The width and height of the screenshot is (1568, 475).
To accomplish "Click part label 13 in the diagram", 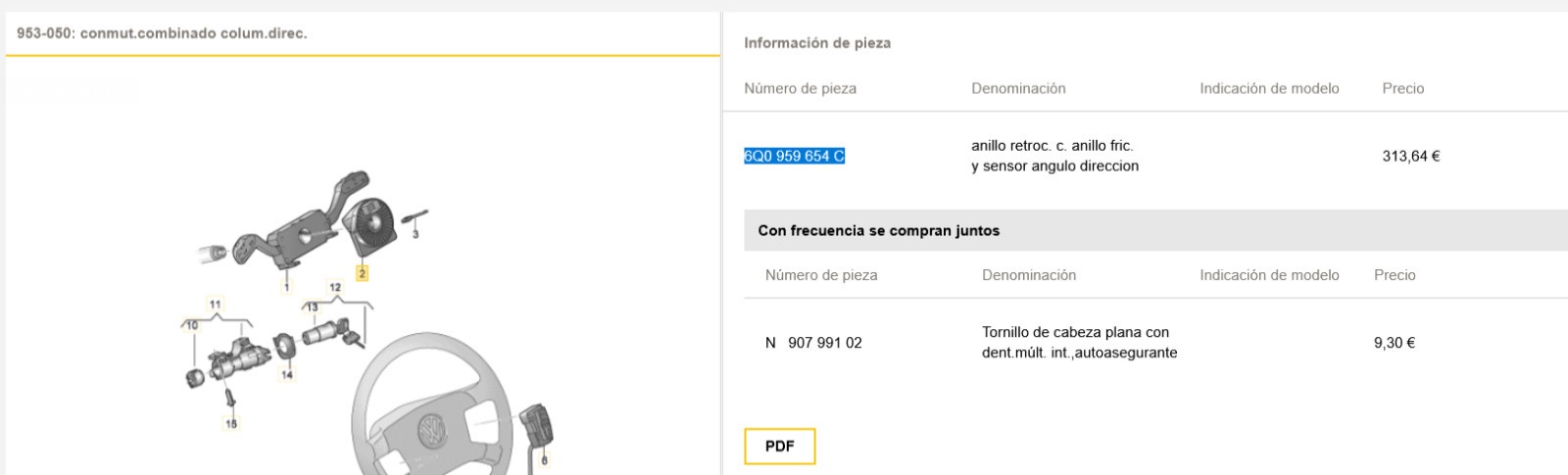I will pos(312,308).
